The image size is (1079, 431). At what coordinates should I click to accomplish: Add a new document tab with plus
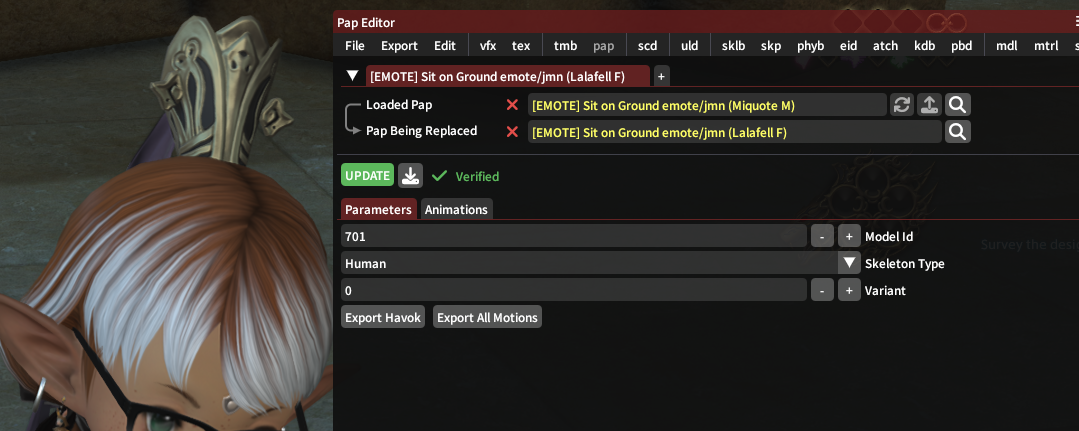pos(661,76)
